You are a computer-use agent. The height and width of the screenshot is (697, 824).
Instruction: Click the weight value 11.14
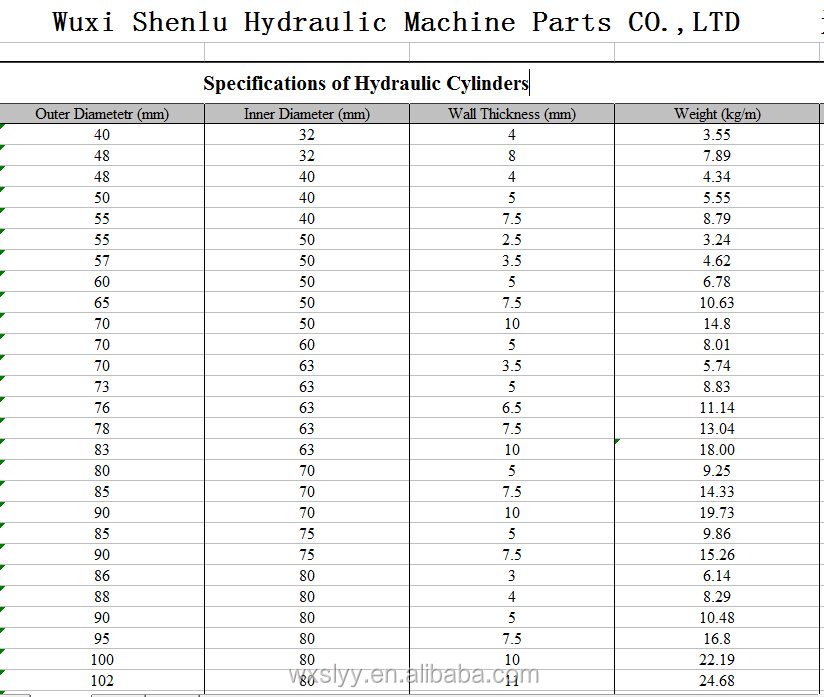(717, 408)
